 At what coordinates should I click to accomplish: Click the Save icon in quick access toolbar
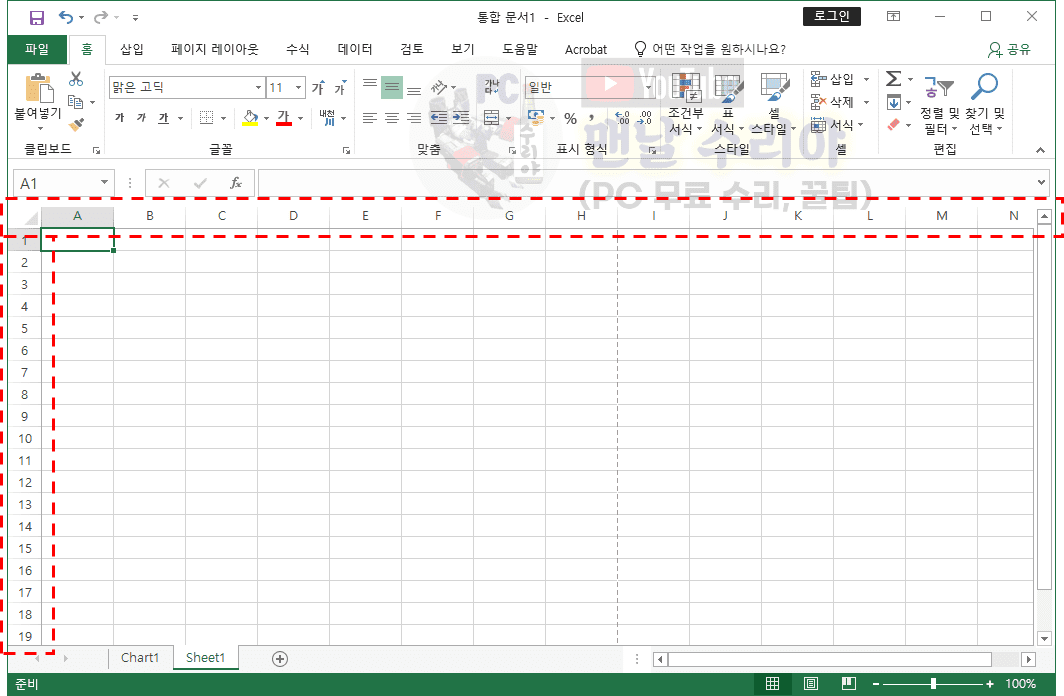click(37, 18)
